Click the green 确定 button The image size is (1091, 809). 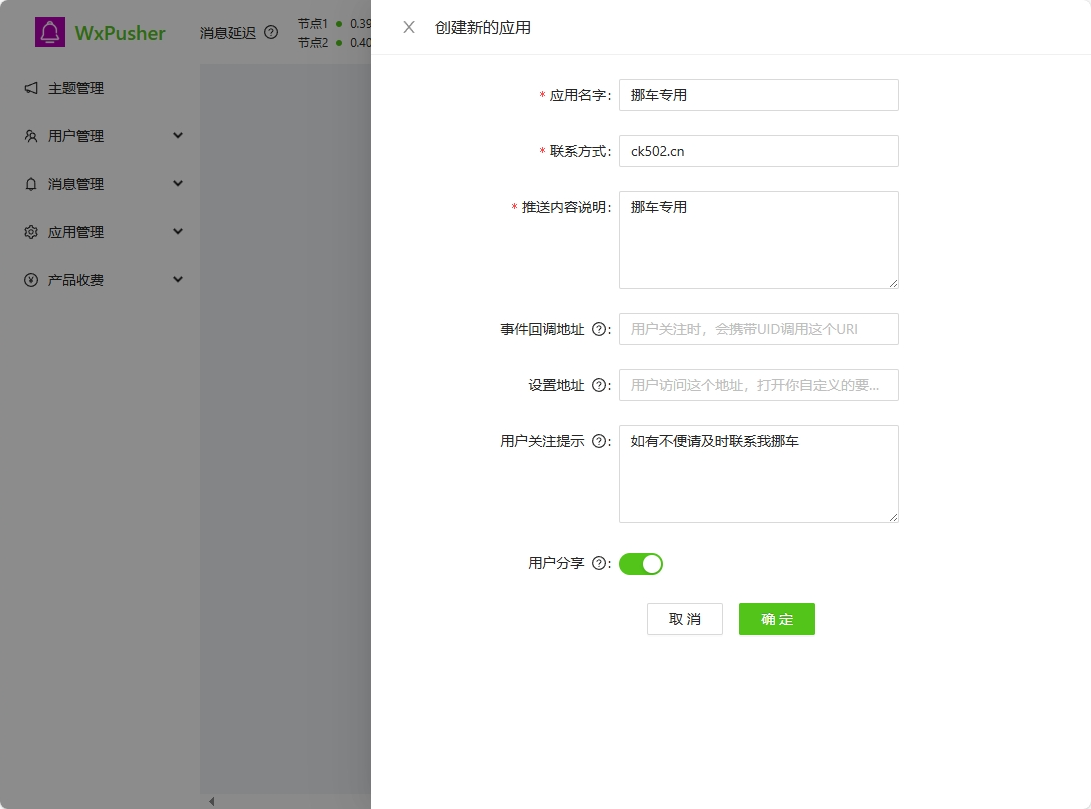[777, 619]
